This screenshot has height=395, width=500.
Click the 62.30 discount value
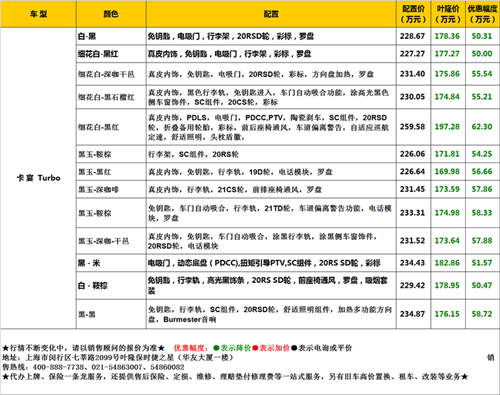[482, 127]
